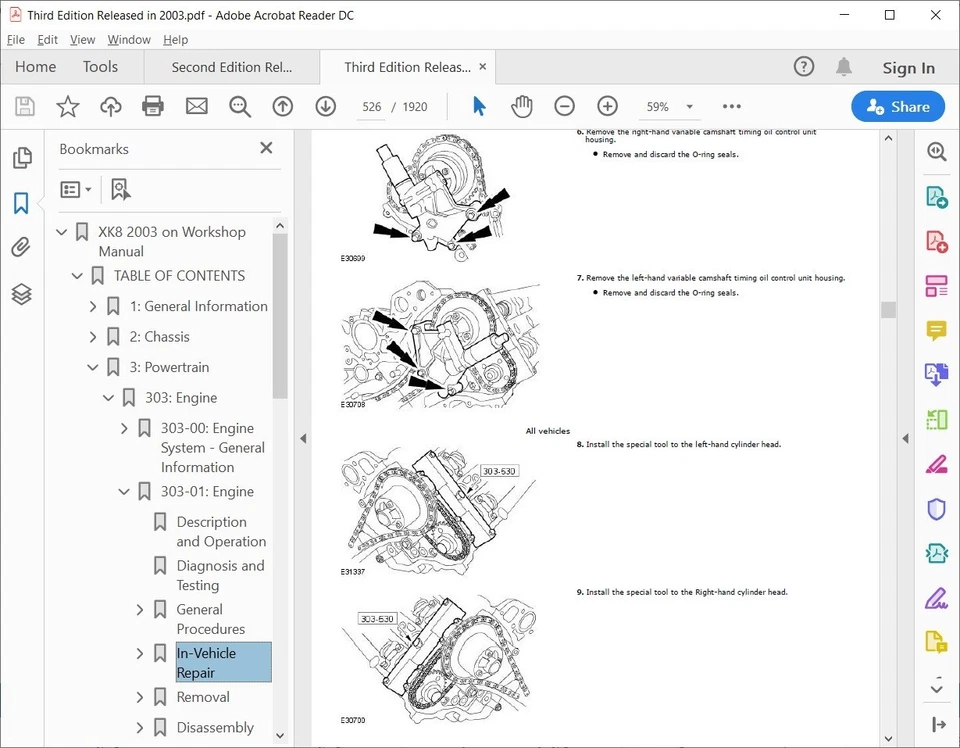
Task: Select the Hand pan tool
Action: coord(521,107)
